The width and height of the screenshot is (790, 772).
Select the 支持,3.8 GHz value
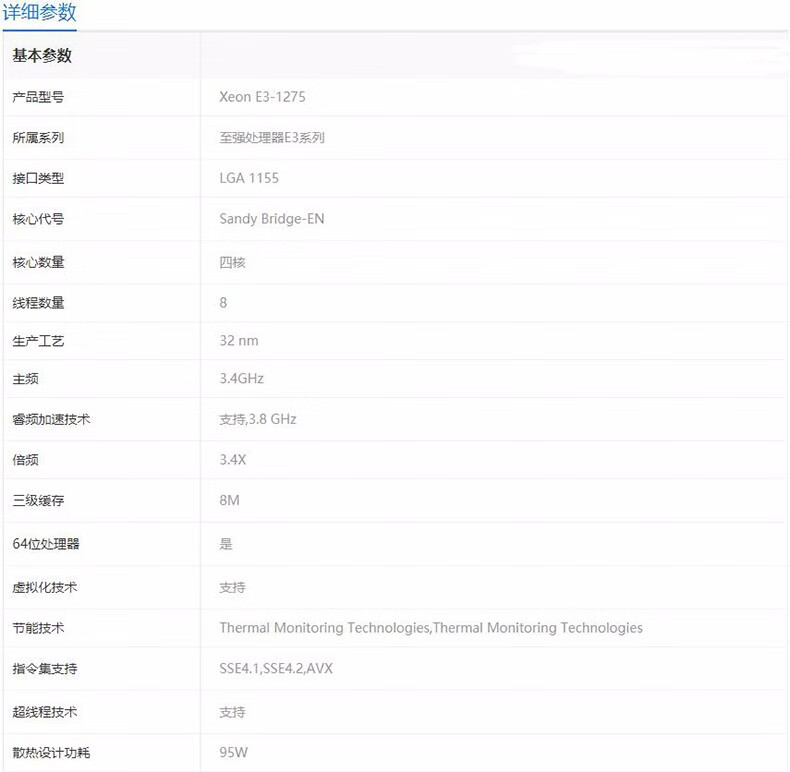[x=258, y=419]
